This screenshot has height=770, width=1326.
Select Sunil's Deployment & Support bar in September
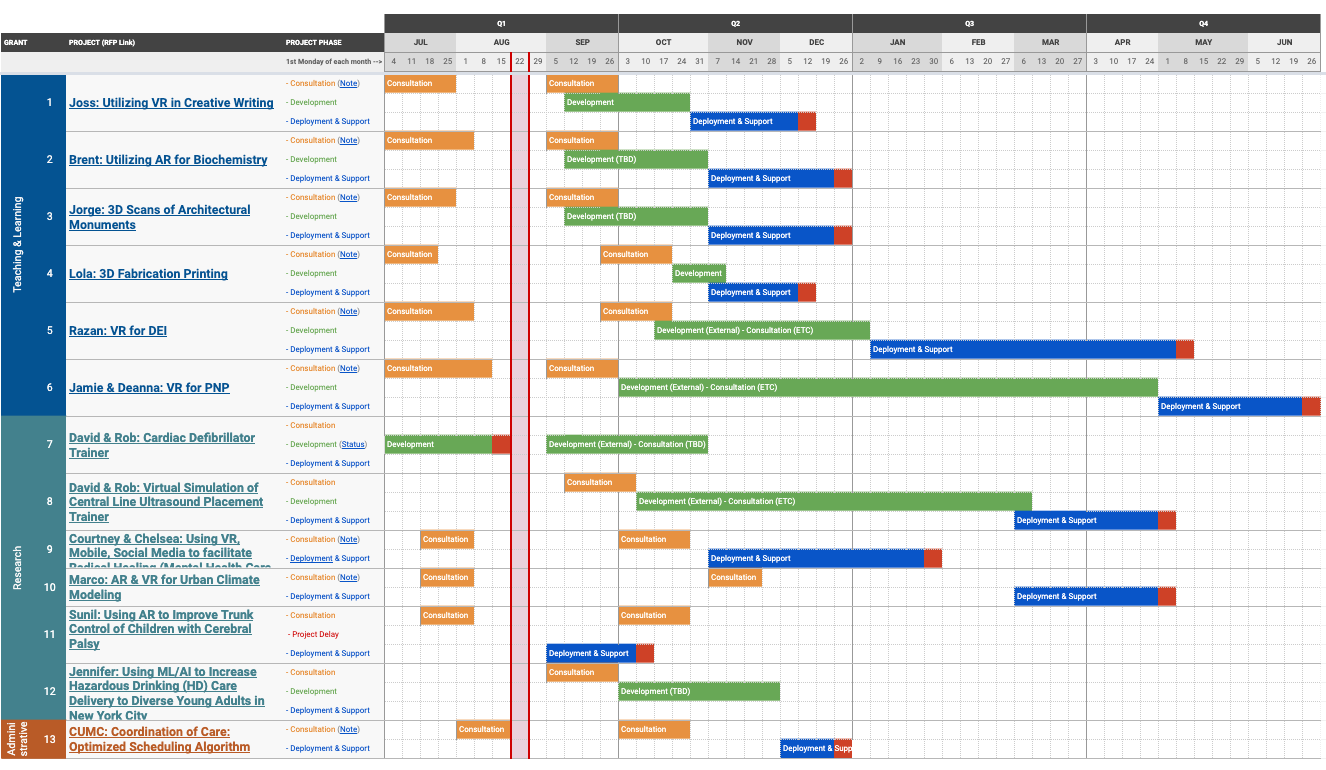coord(590,653)
